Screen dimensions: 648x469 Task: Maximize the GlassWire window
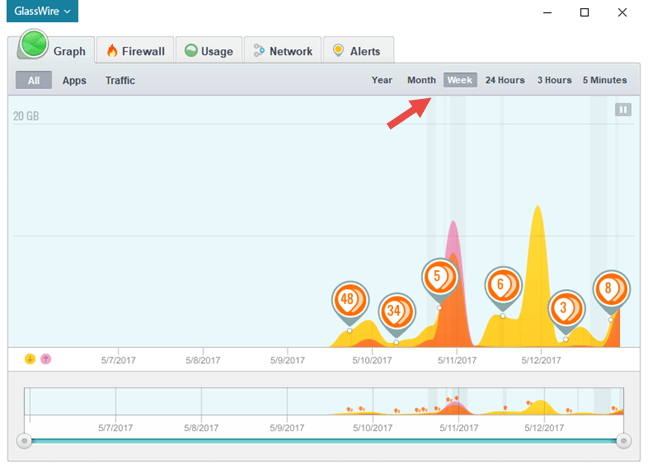point(584,12)
